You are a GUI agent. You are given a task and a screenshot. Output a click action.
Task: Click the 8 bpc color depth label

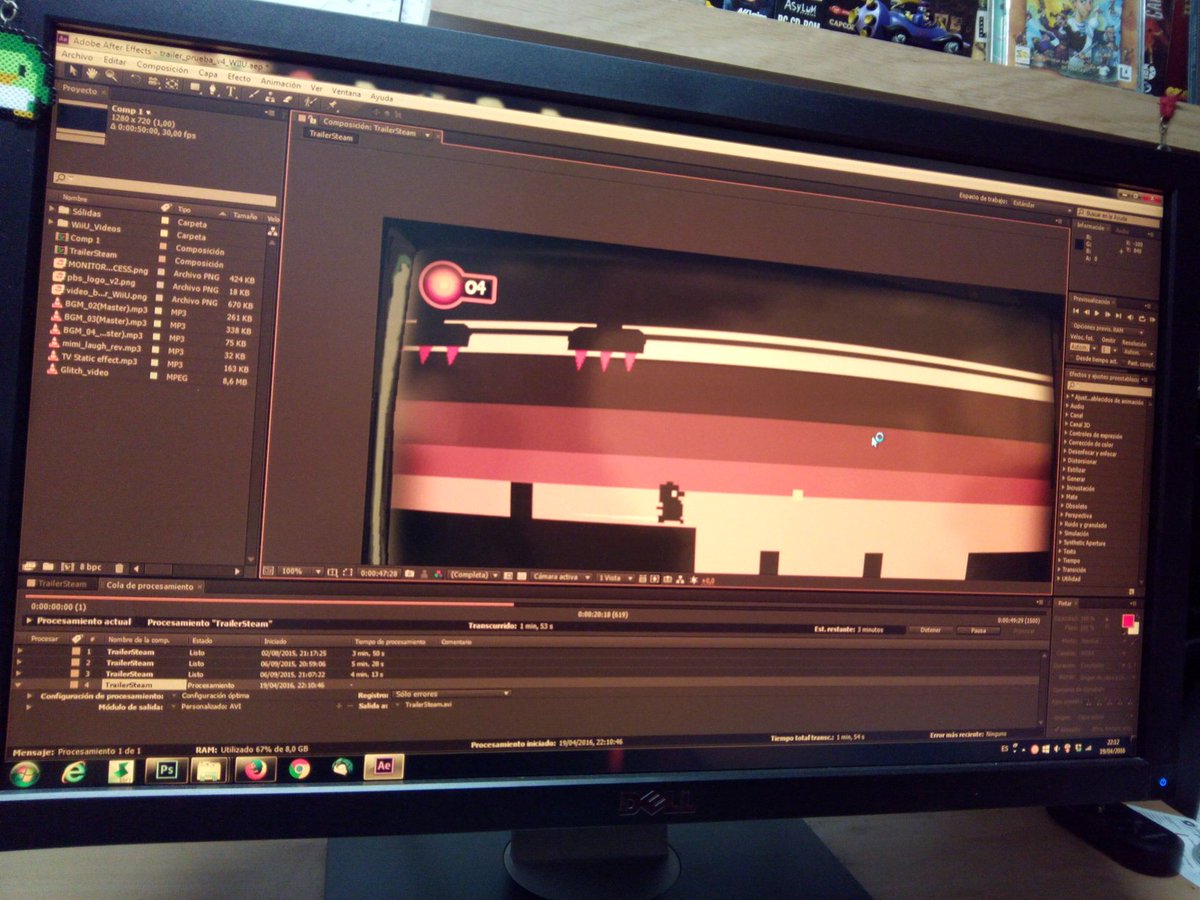(x=90, y=567)
